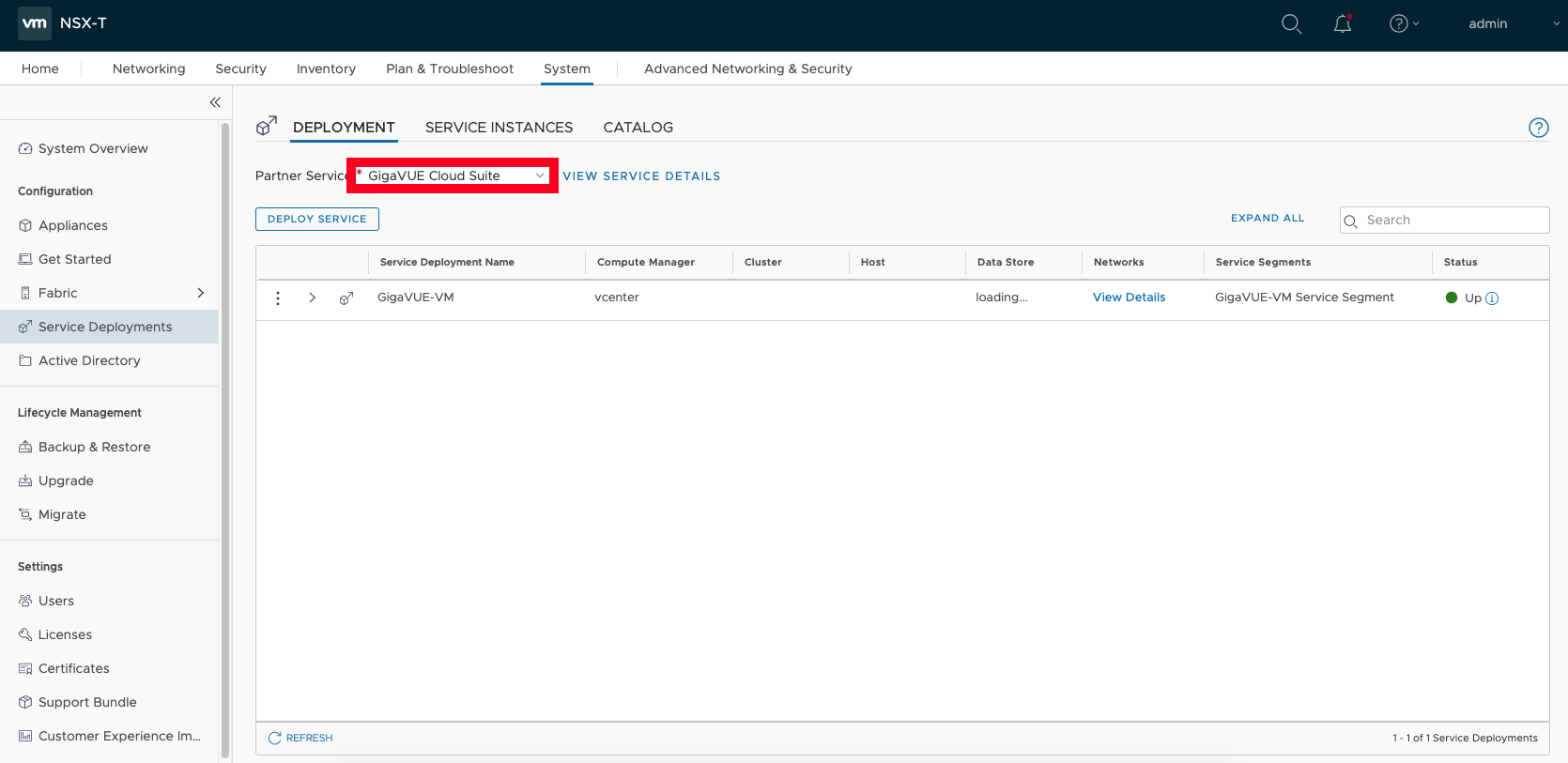This screenshot has height=763, width=1568.
Task: Click the Service Deployments sidebar icon
Action: point(25,327)
